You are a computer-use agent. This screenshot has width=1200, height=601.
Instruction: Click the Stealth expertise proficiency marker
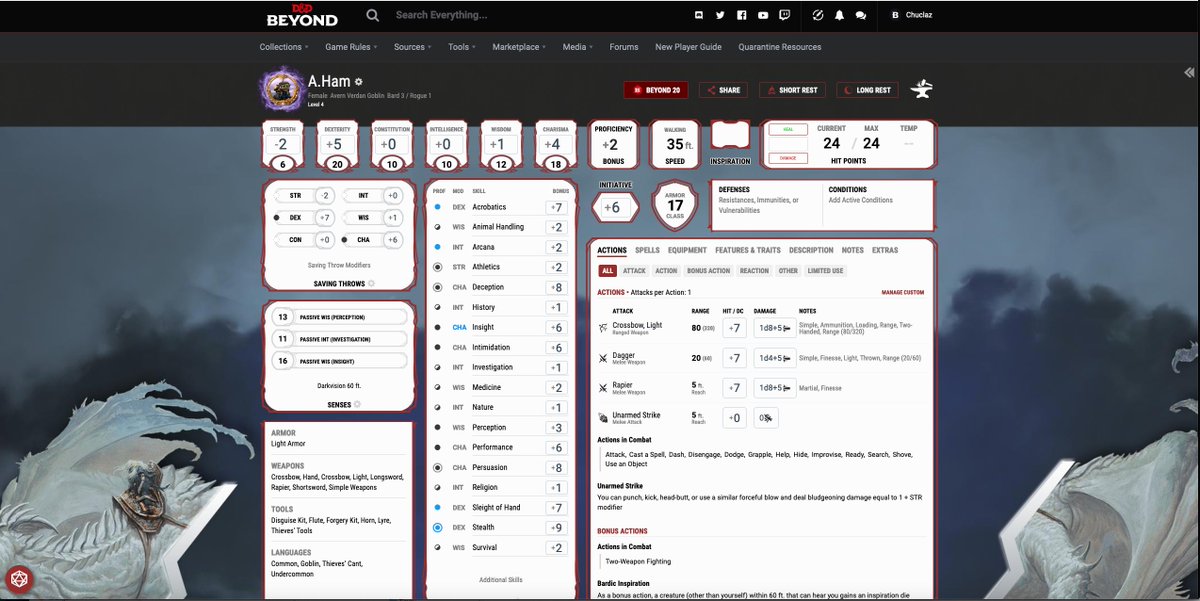(x=437, y=527)
